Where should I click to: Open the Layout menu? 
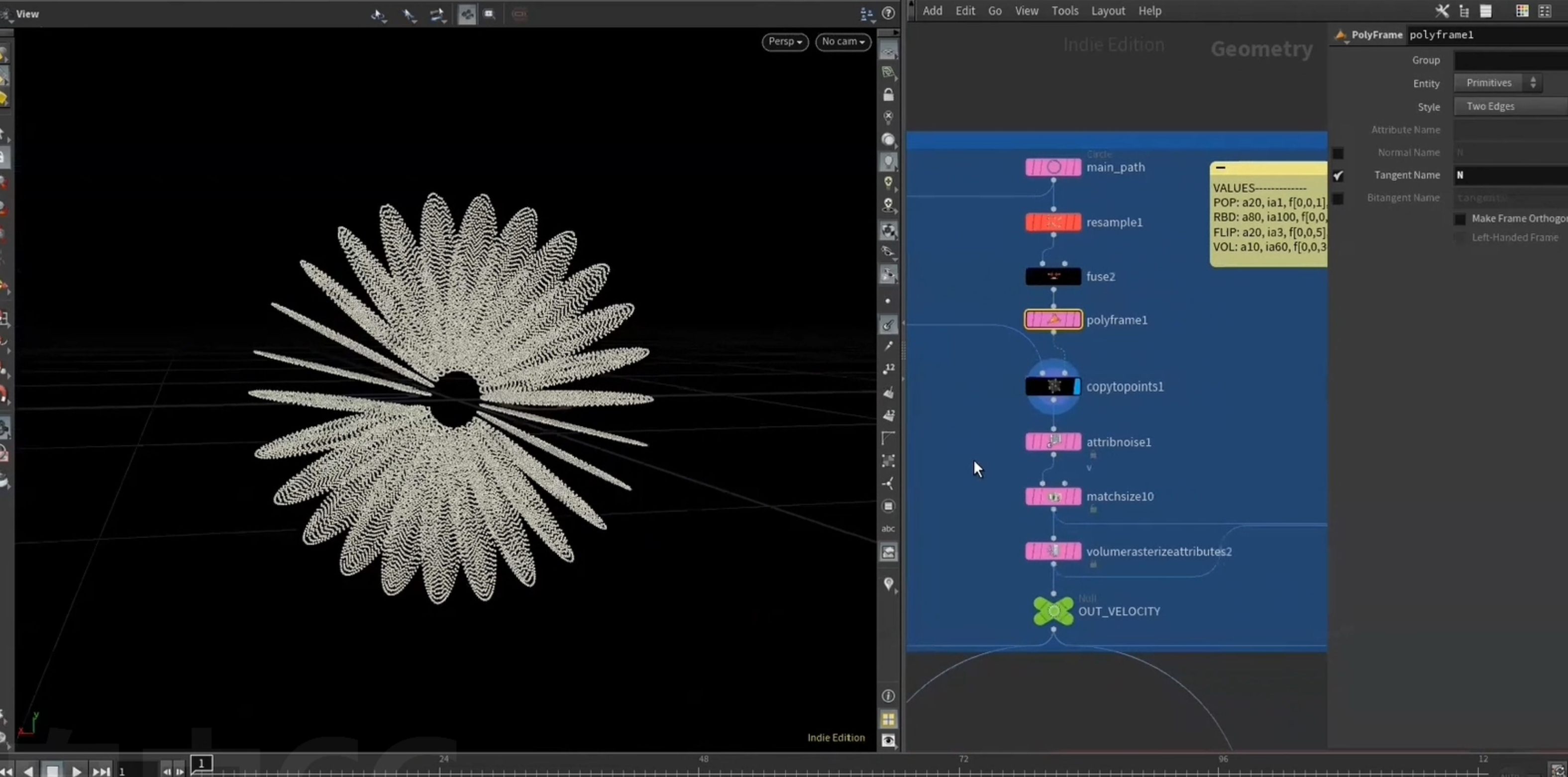tap(1108, 10)
